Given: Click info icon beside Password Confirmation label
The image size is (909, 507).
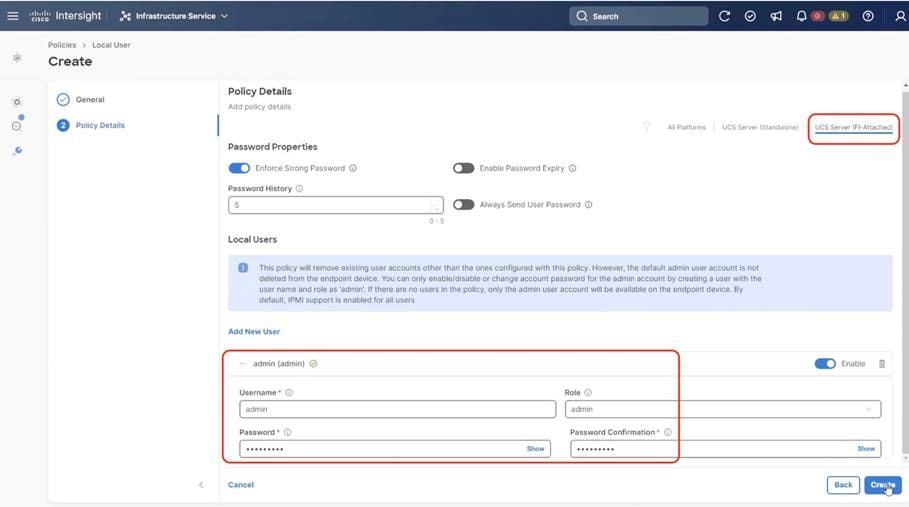Looking at the screenshot, I should point(668,432).
